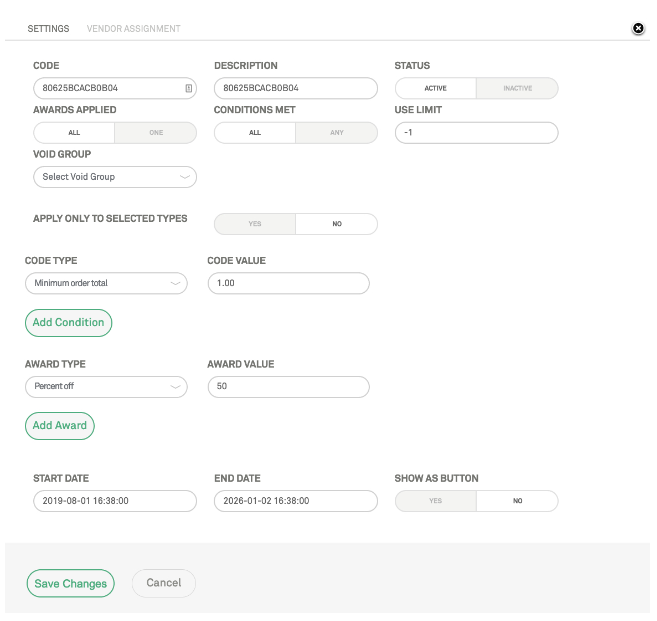Viewport: 657px width, 621px height.
Task: Set Awards Applied to One
Action: click(156, 133)
